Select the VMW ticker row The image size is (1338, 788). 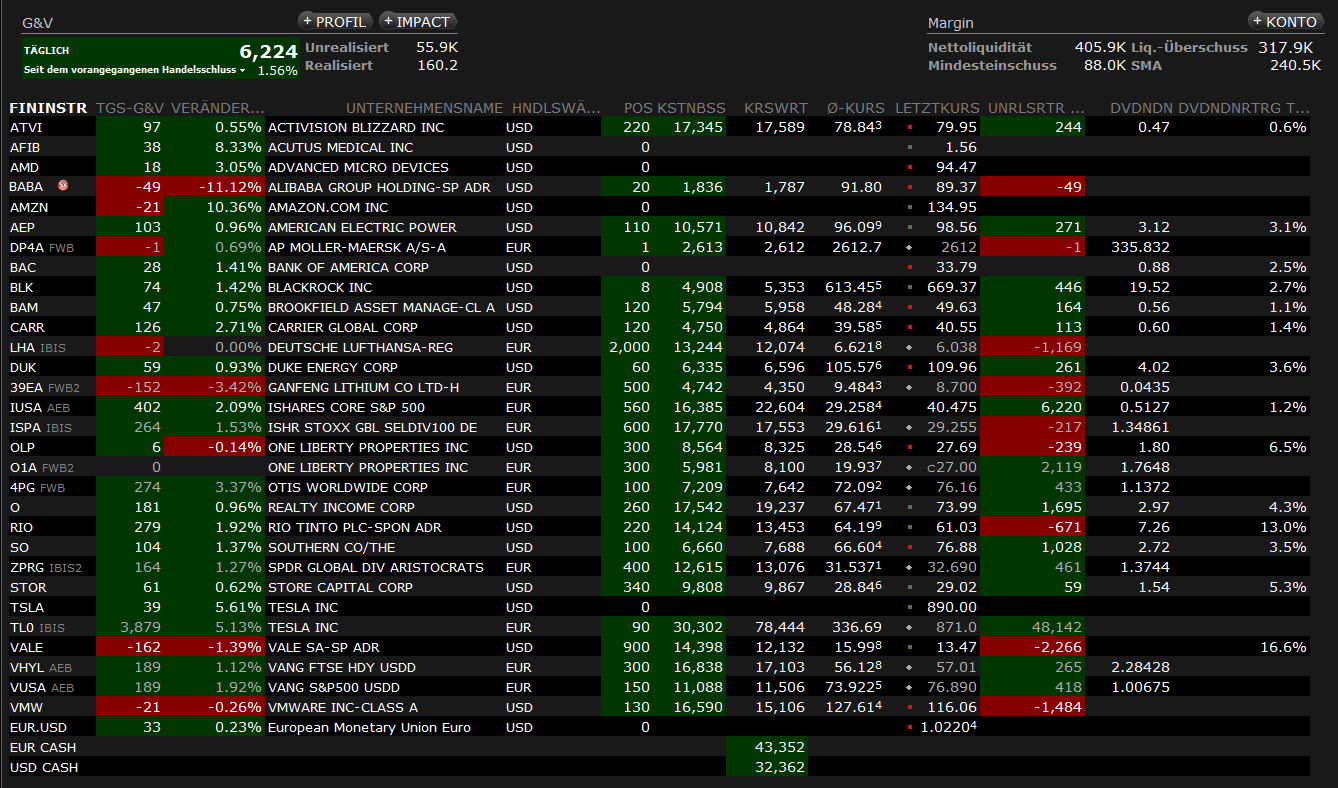tap(26, 707)
